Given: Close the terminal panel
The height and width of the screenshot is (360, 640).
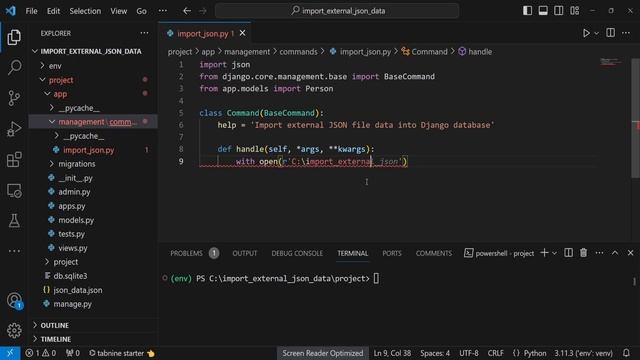Looking at the screenshot, I should [x=631, y=253].
